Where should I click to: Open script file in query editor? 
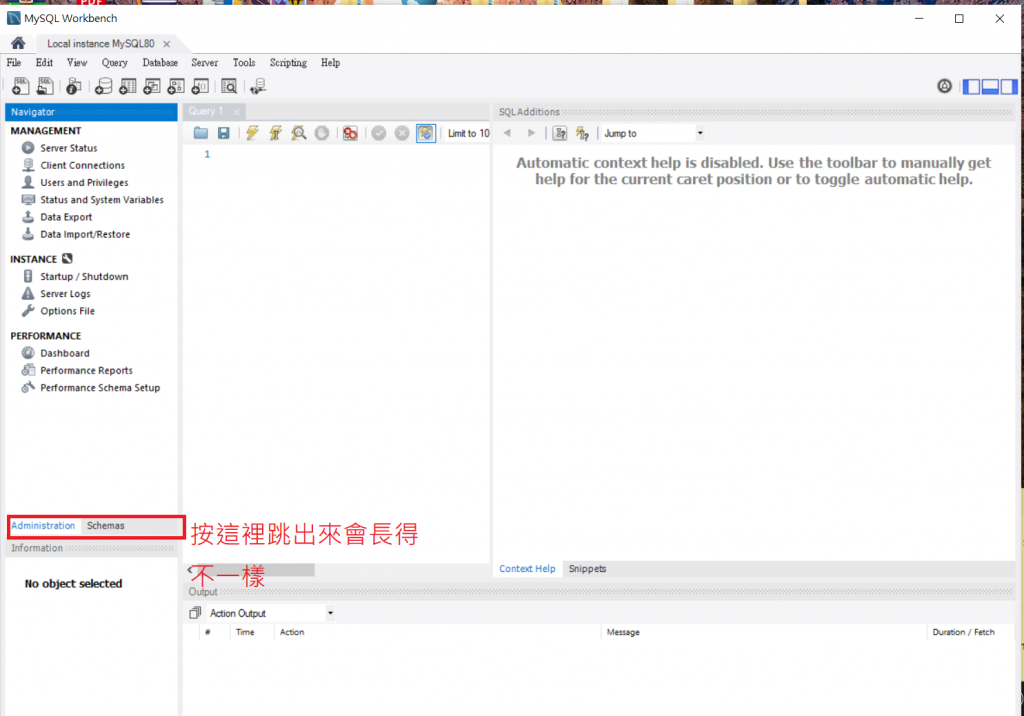[200, 133]
